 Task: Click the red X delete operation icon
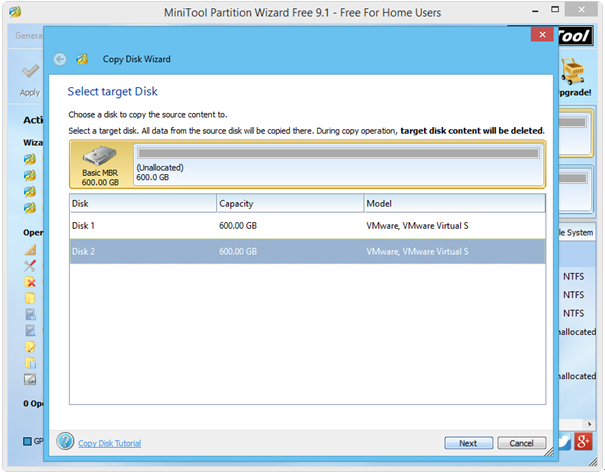click(30, 282)
